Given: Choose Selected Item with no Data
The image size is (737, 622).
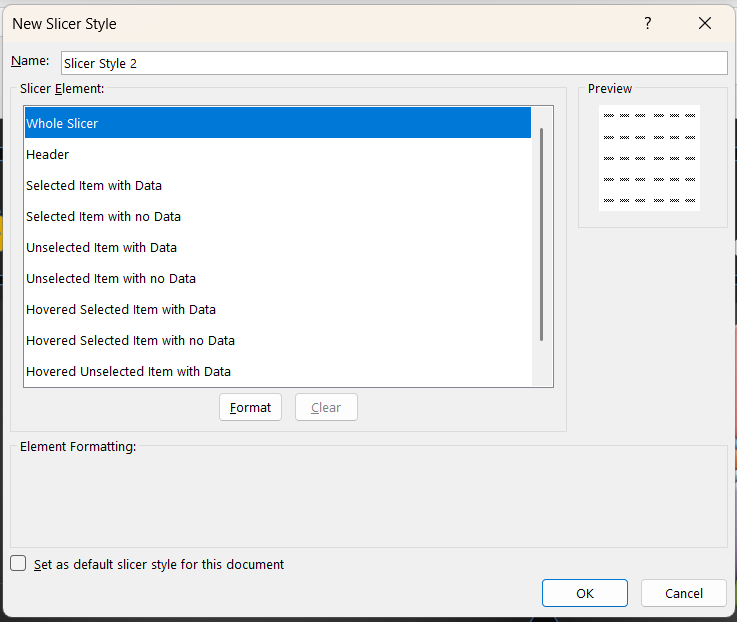Looking at the screenshot, I should point(278,216).
